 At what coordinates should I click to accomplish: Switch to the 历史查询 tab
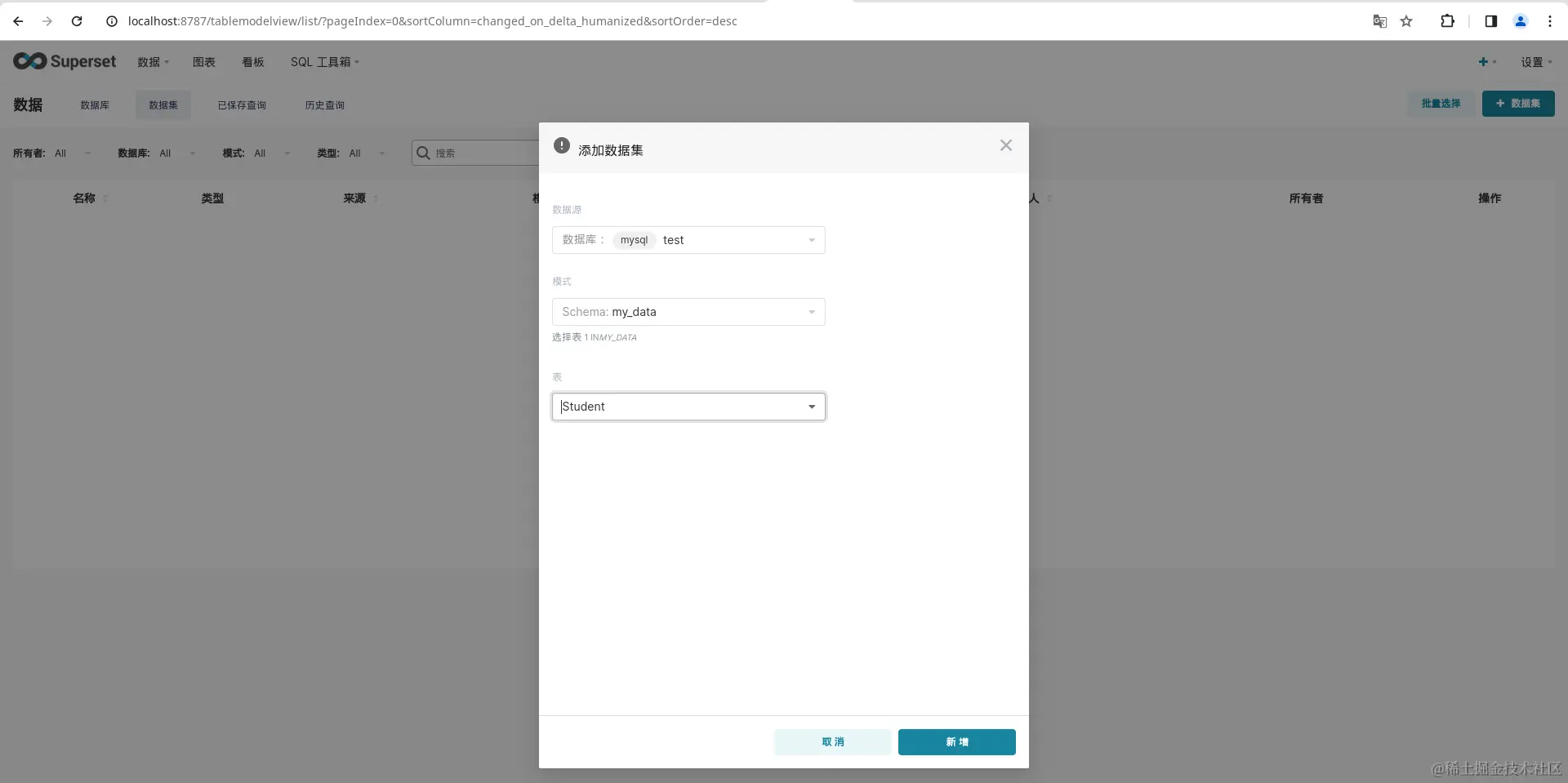(325, 105)
